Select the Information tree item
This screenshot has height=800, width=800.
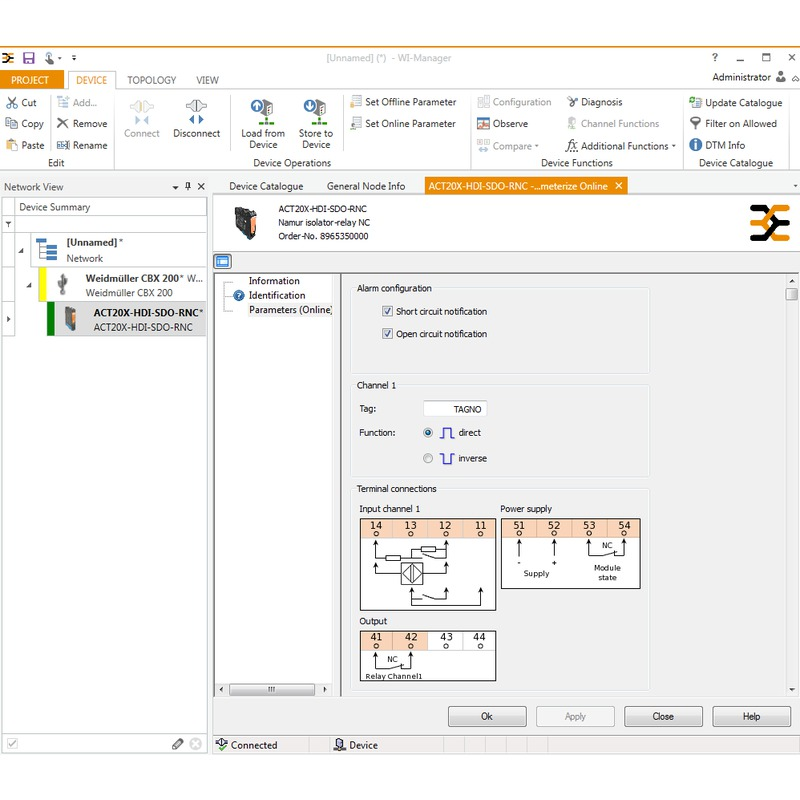click(x=274, y=281)
